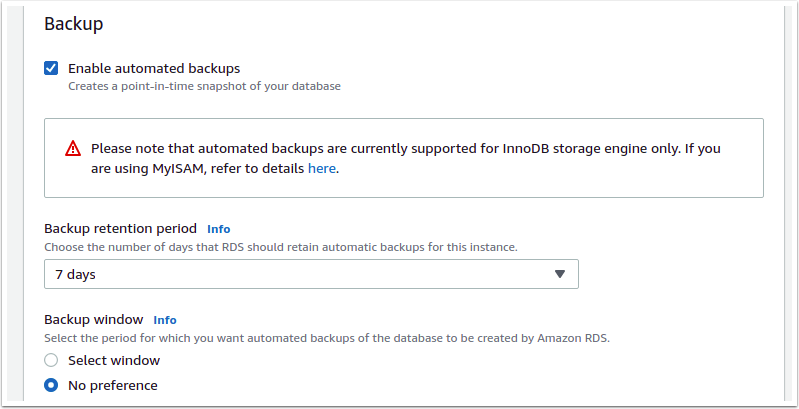Viewport: 799px width, 409px height.
Task: Click the point-in-time snapshot description text
Action: (204, 87)
